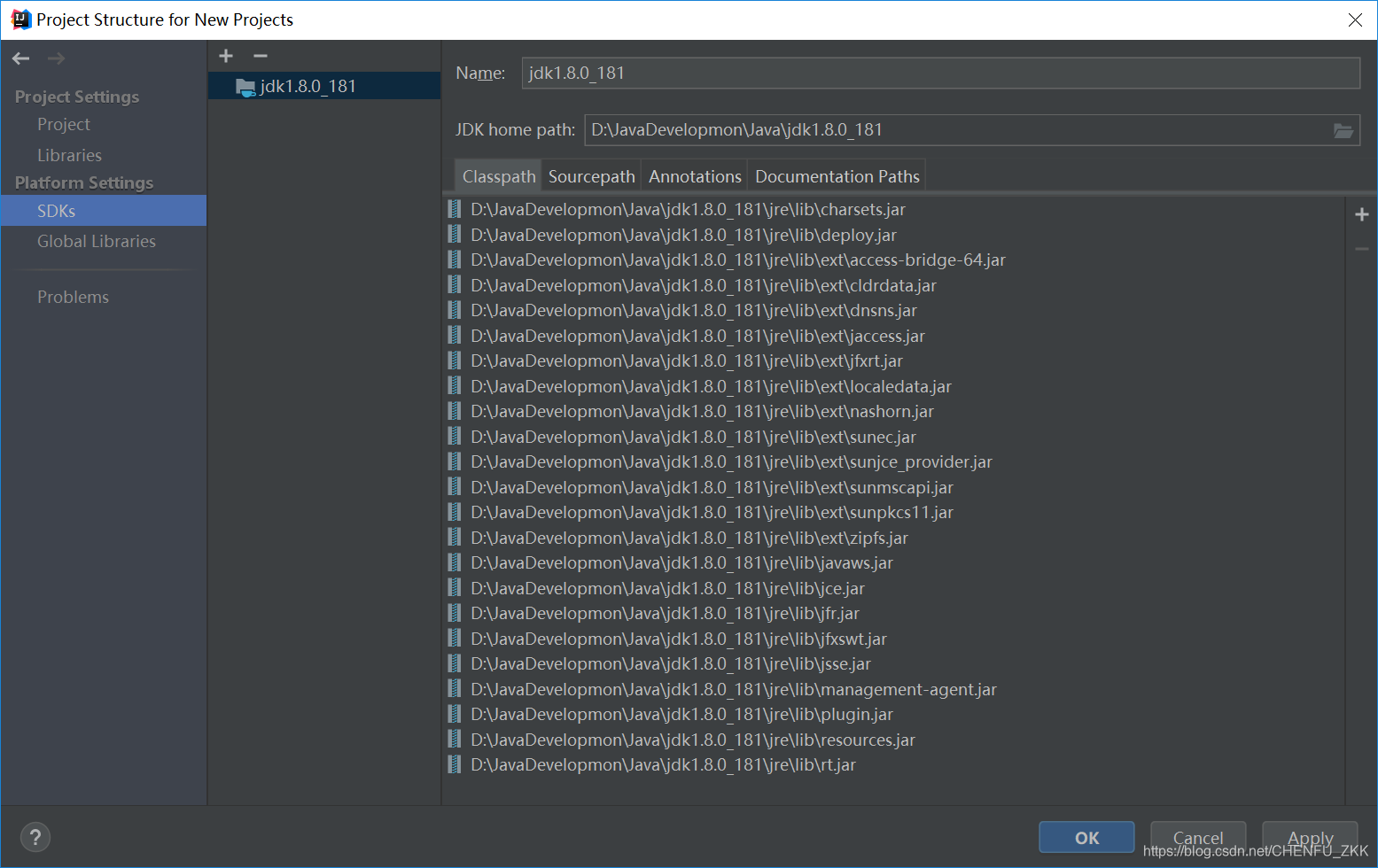The width and height of the screenshot is (1378, 868).
Task: Remove selected SDK with minus icon
Action: coord(260,56)
